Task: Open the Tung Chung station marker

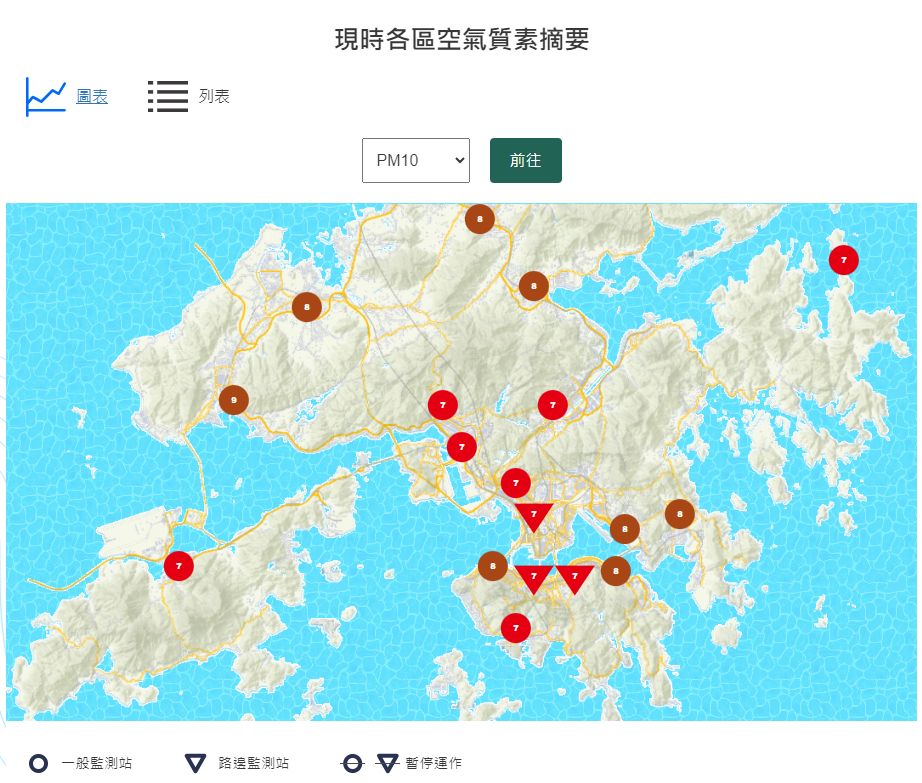Action: tap(178, 564)
